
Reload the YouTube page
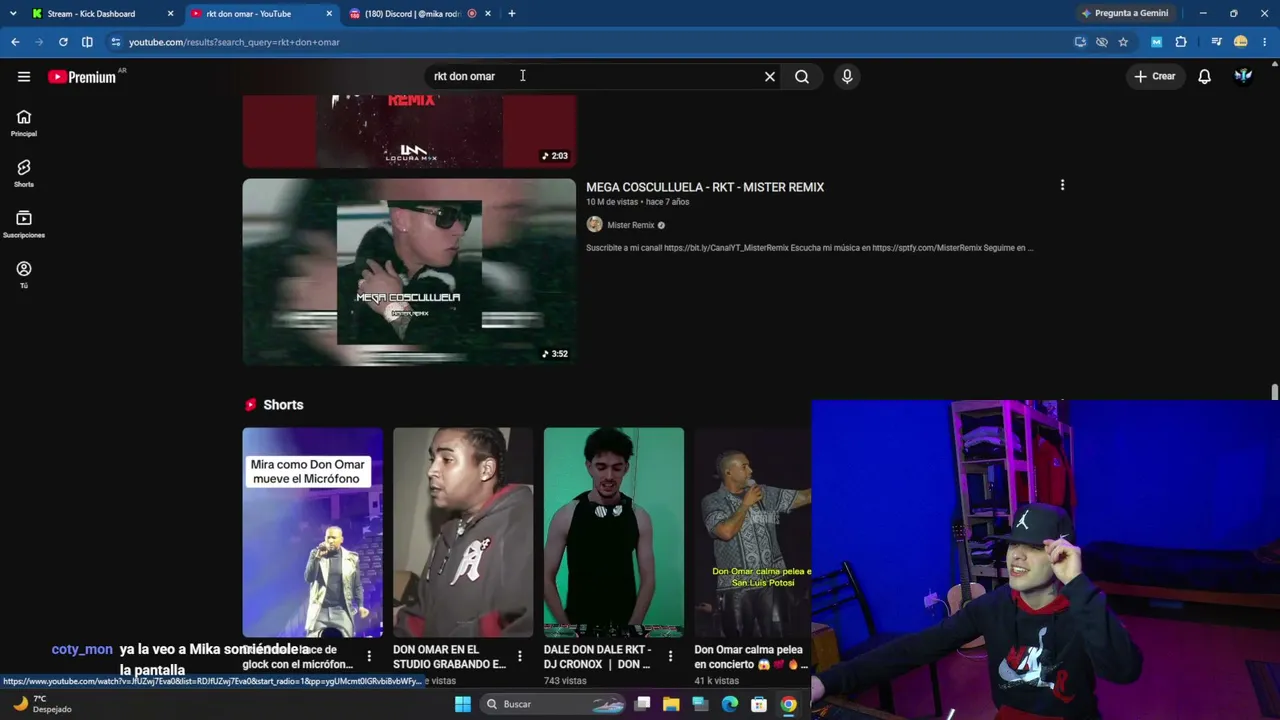pyautogui.click(x=63, y=42)
